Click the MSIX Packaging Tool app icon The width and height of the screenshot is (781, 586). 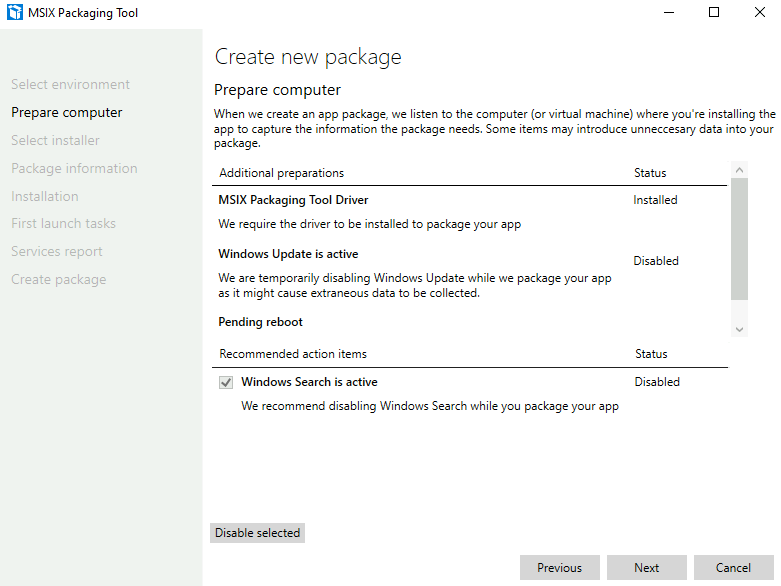15,12
